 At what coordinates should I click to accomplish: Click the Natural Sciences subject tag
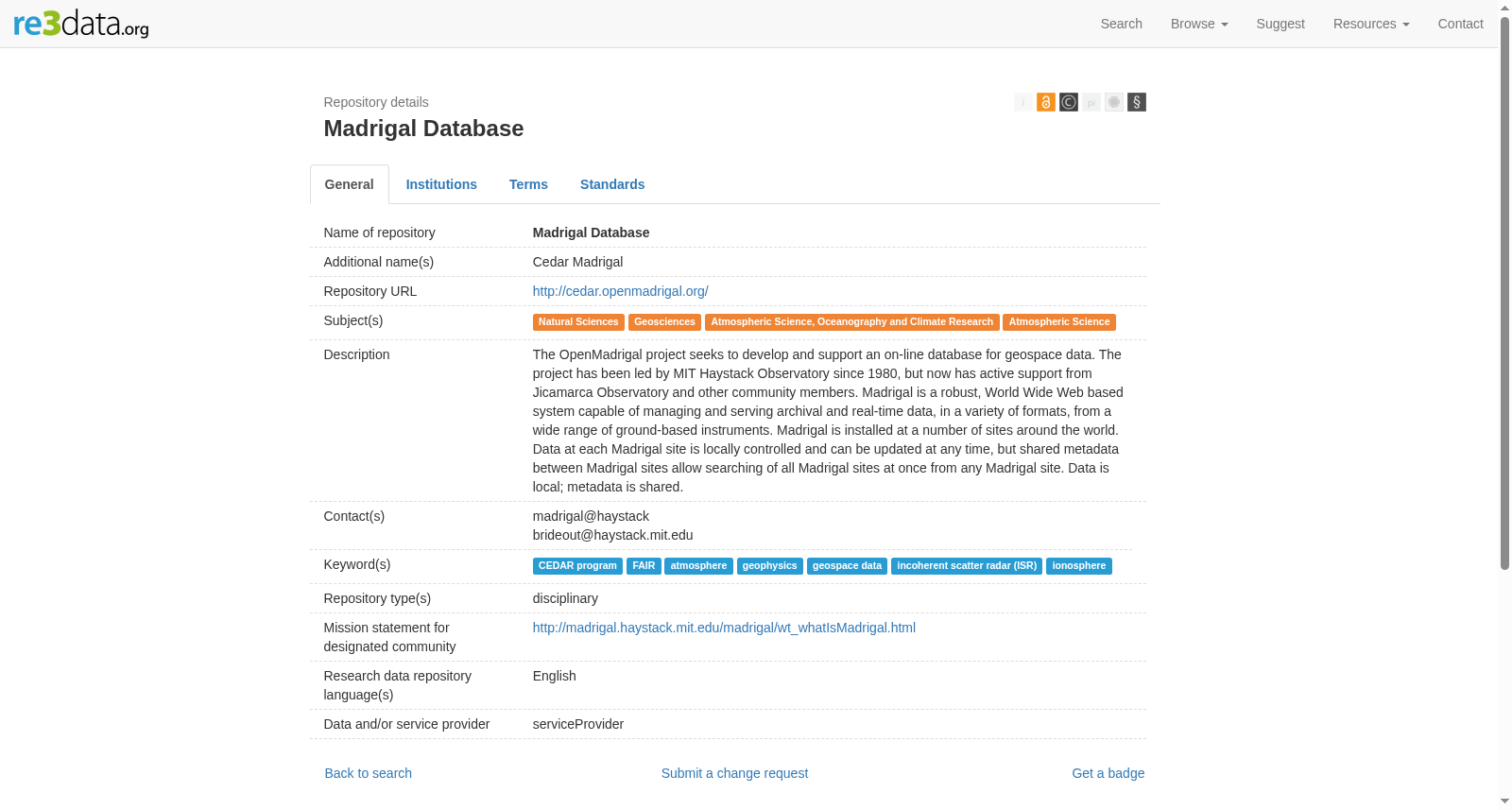[578, 322]
